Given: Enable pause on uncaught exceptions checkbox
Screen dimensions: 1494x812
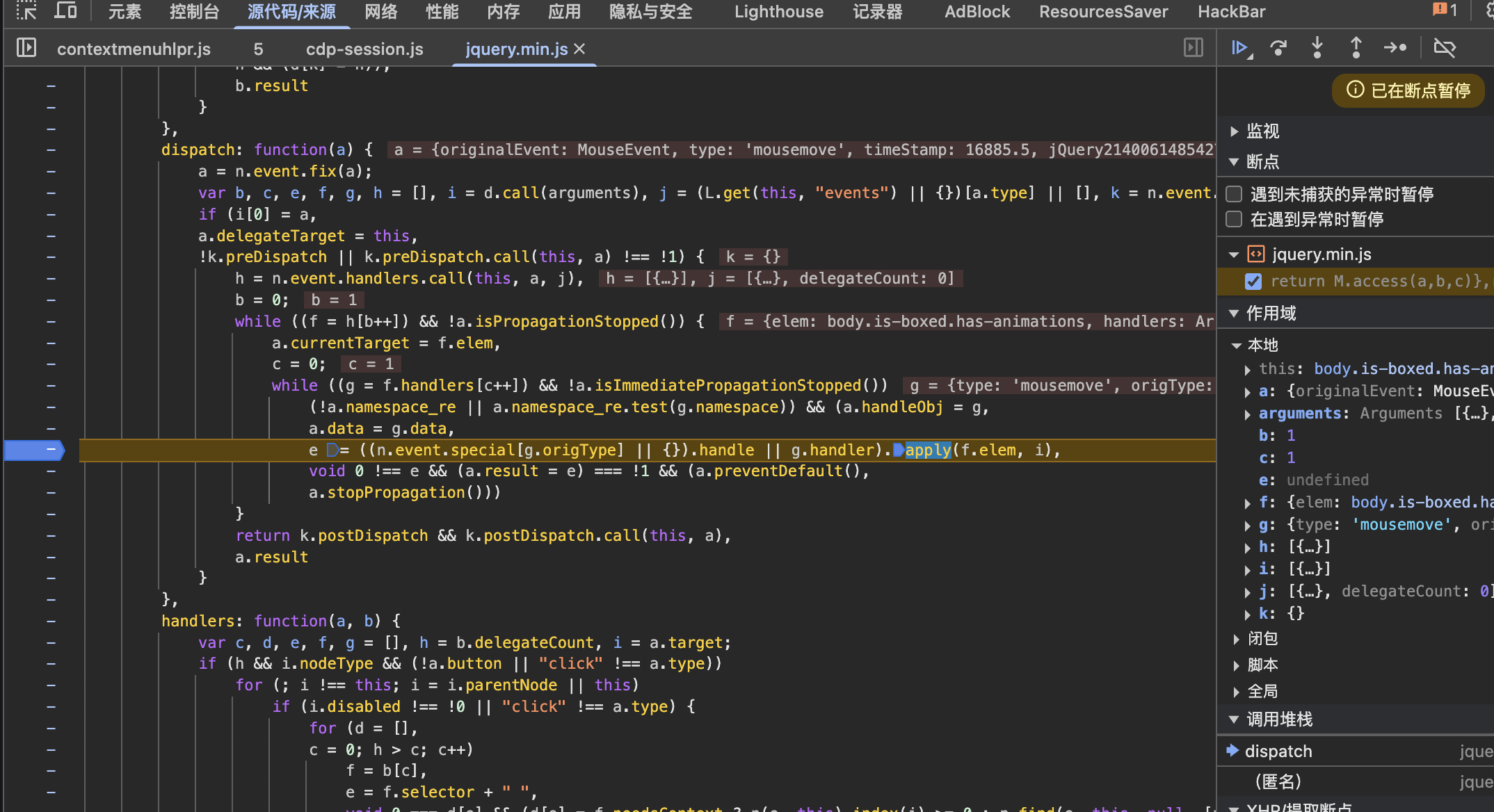Looking at the screenshot, I should click(x=1234, y=194).
